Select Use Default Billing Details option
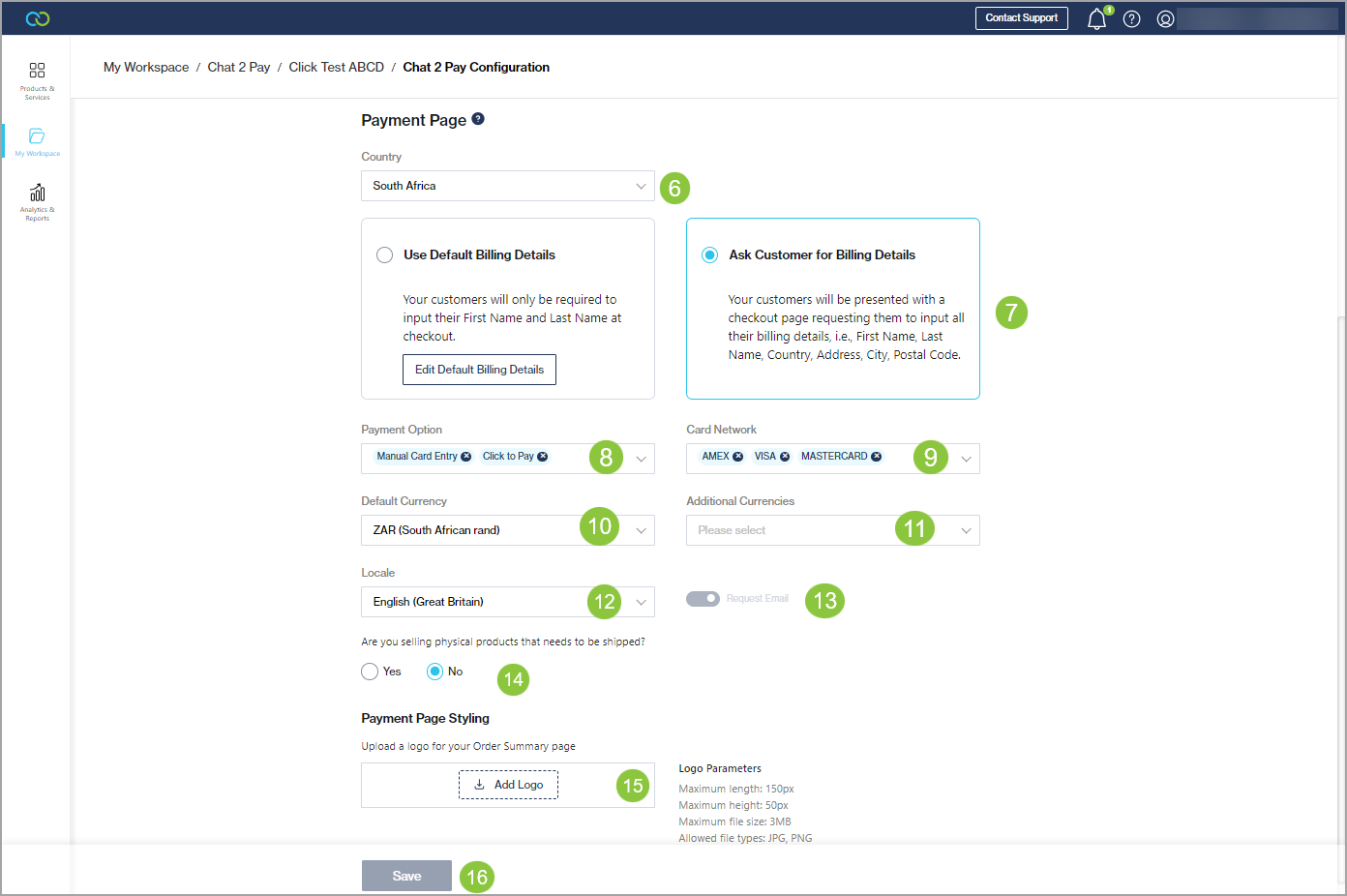The height and width of the screenshot is (896, 1347). (x=385, y=255)
